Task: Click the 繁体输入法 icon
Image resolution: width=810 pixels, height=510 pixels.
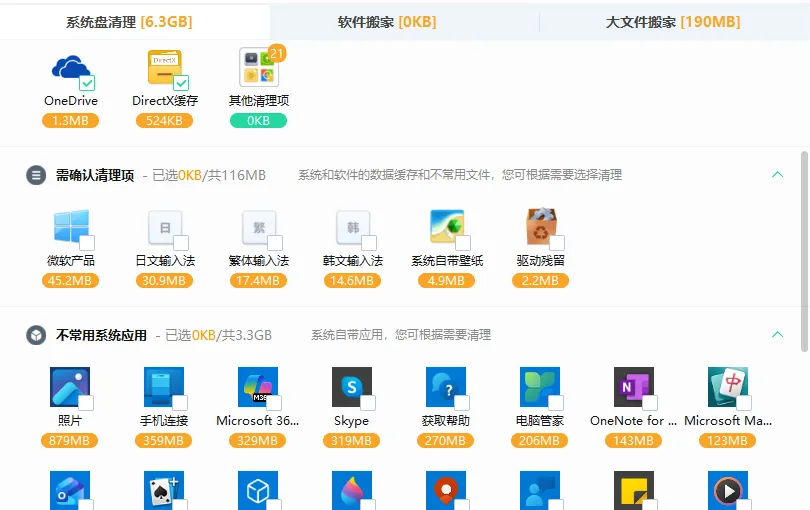Action: [259, 227]
